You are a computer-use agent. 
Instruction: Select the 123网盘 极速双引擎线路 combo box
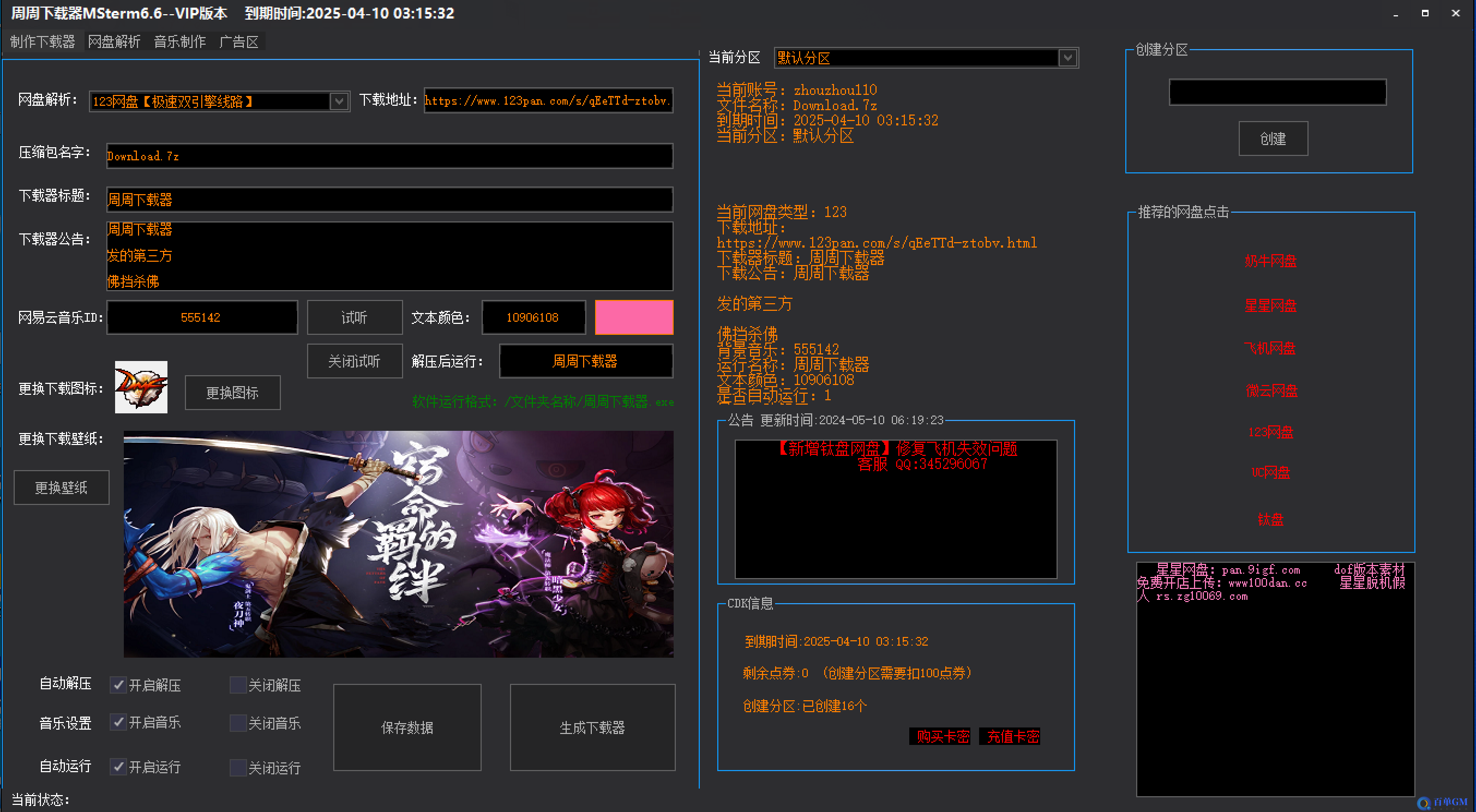(x=219, y=101)
